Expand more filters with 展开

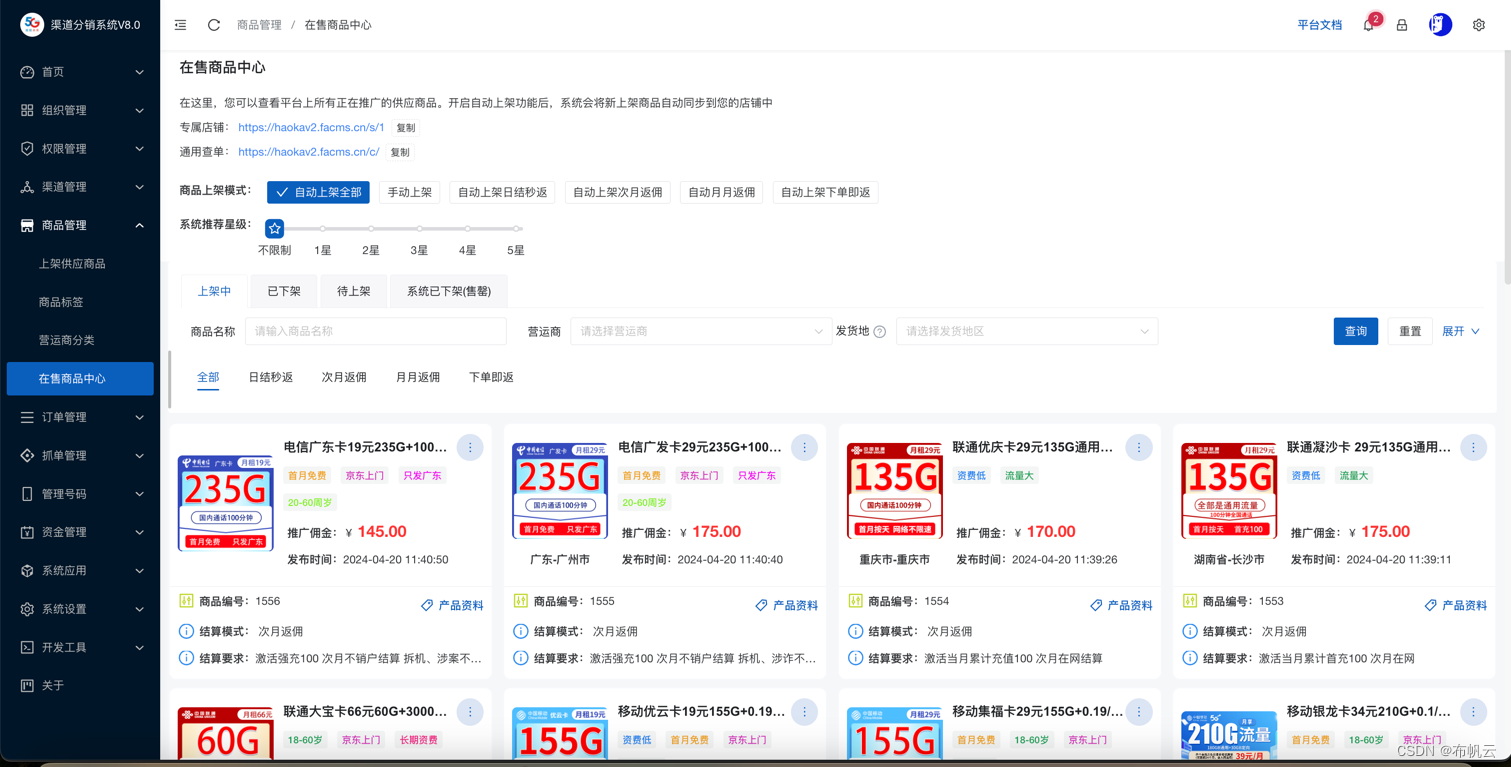[x=1460, y=331]
